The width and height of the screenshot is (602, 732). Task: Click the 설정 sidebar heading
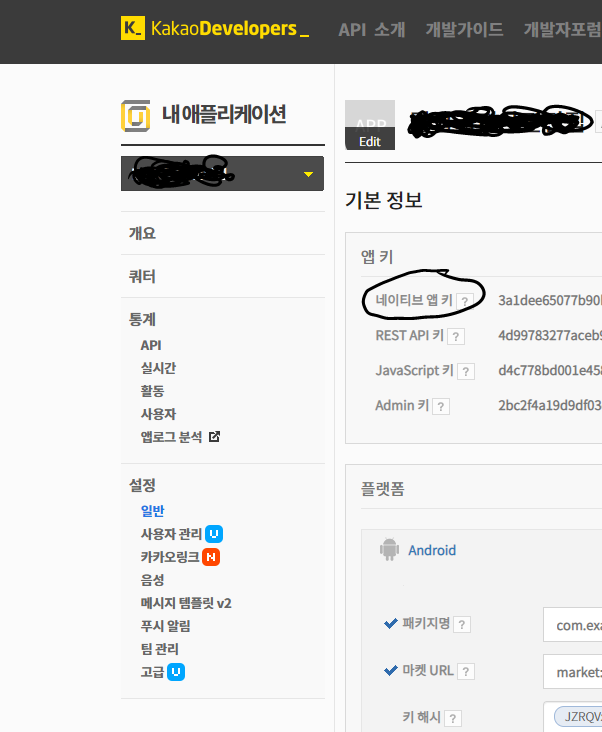click(x=142, y=485)
